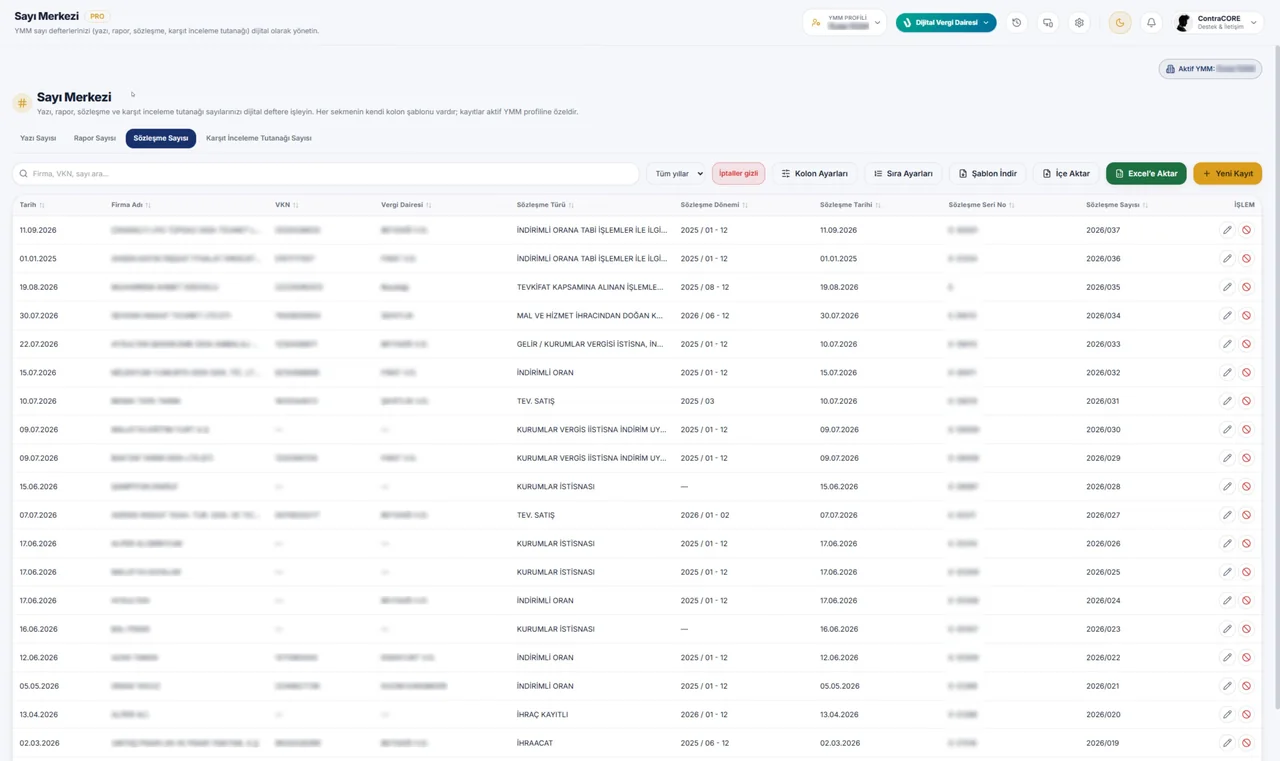Click the Aktif YMM badge
Image resolution: width=1280 pixels, height=761 pixels.
tap(1210, 69)
